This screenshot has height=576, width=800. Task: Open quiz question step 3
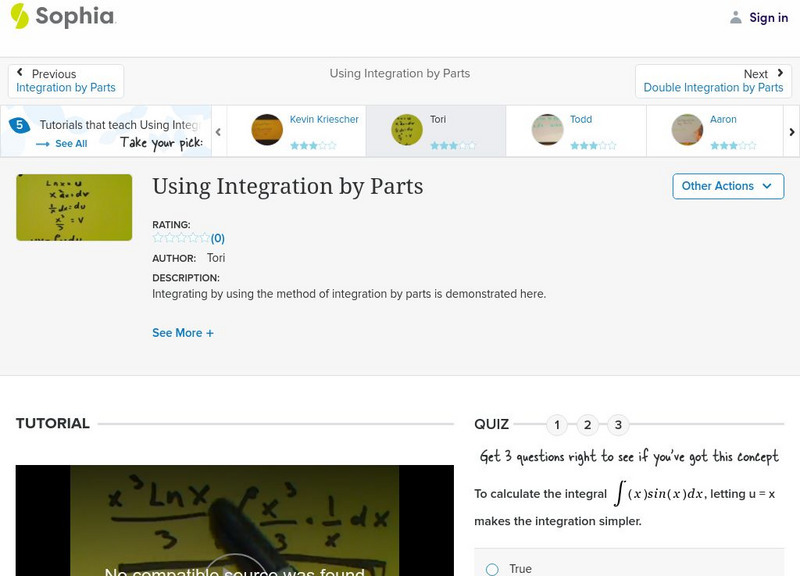[619, 424]
